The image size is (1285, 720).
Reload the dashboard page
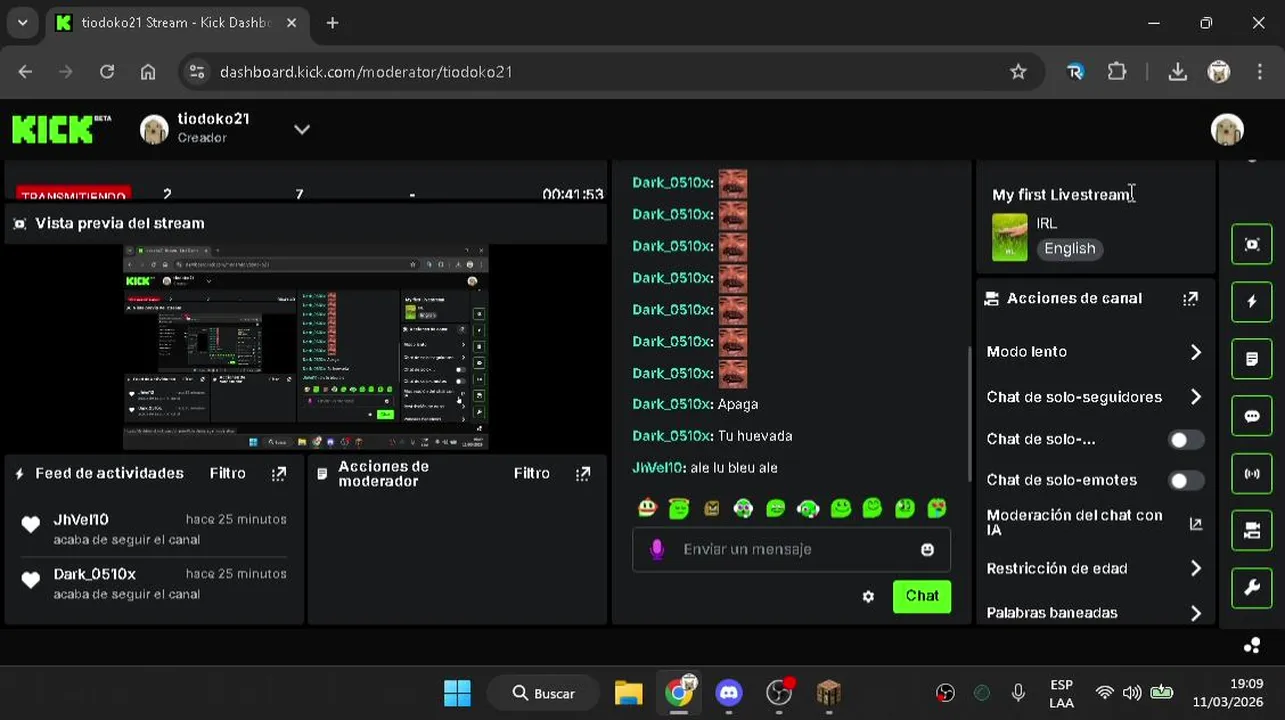107,72
